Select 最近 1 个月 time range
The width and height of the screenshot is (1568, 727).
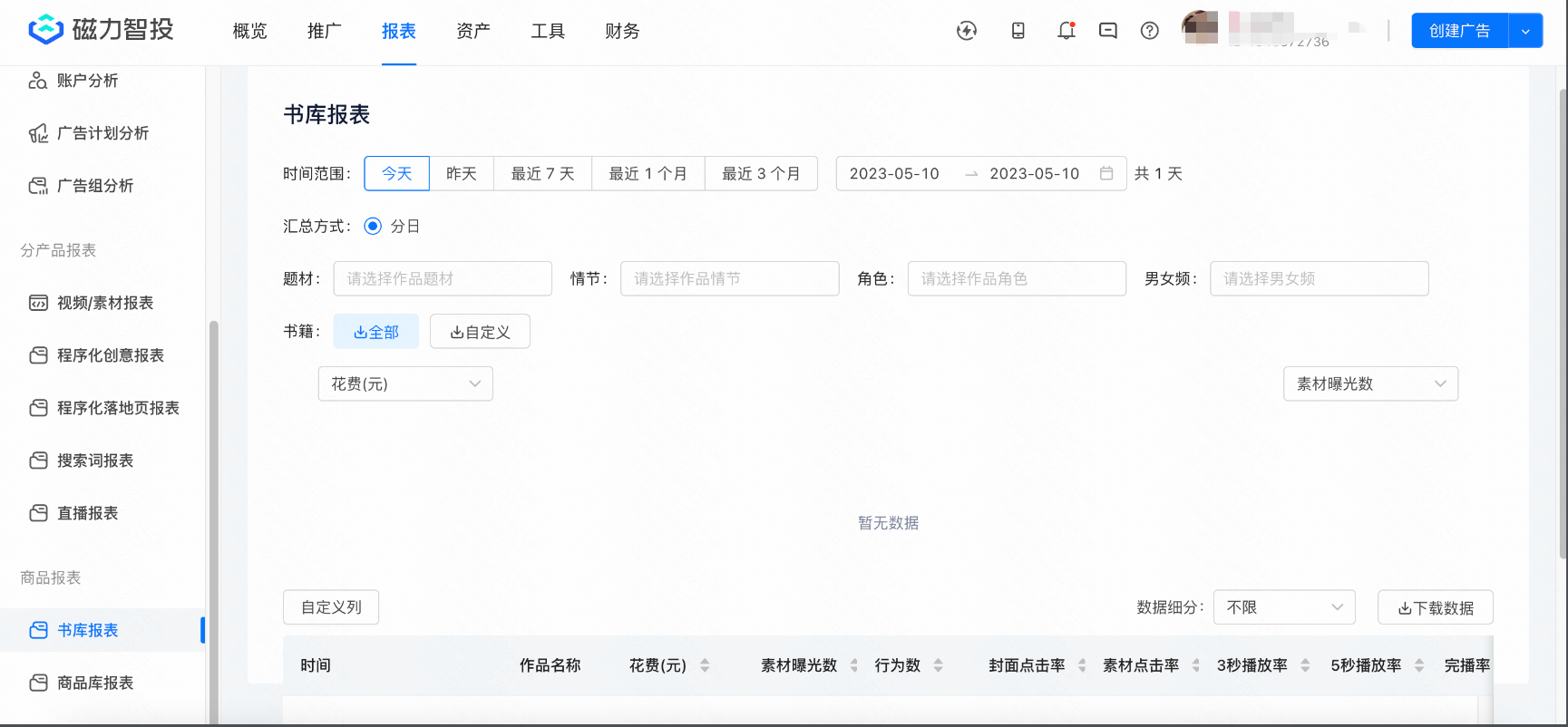(x=648, y=173)
